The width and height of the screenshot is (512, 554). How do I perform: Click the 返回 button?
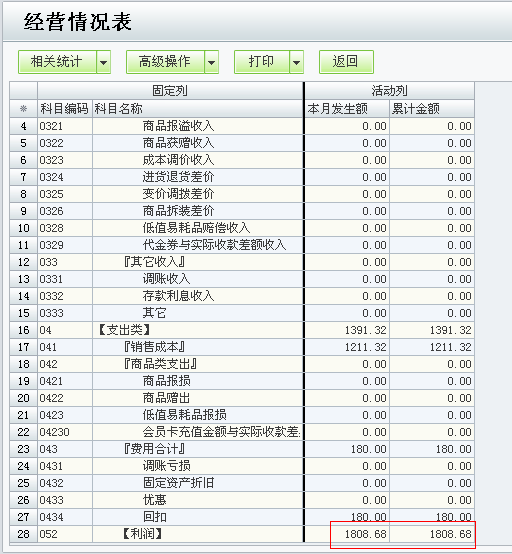pyautogui.click(x=346, y=62)
